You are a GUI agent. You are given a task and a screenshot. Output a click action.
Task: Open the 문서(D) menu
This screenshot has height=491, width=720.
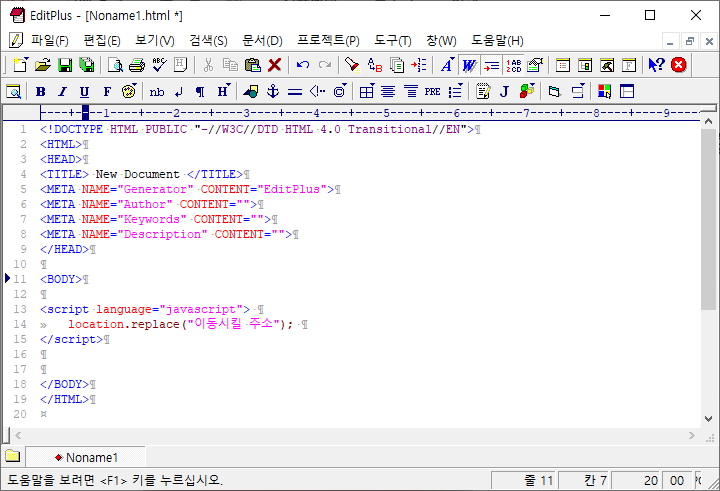pyautogui.click(x=262, y=41)
